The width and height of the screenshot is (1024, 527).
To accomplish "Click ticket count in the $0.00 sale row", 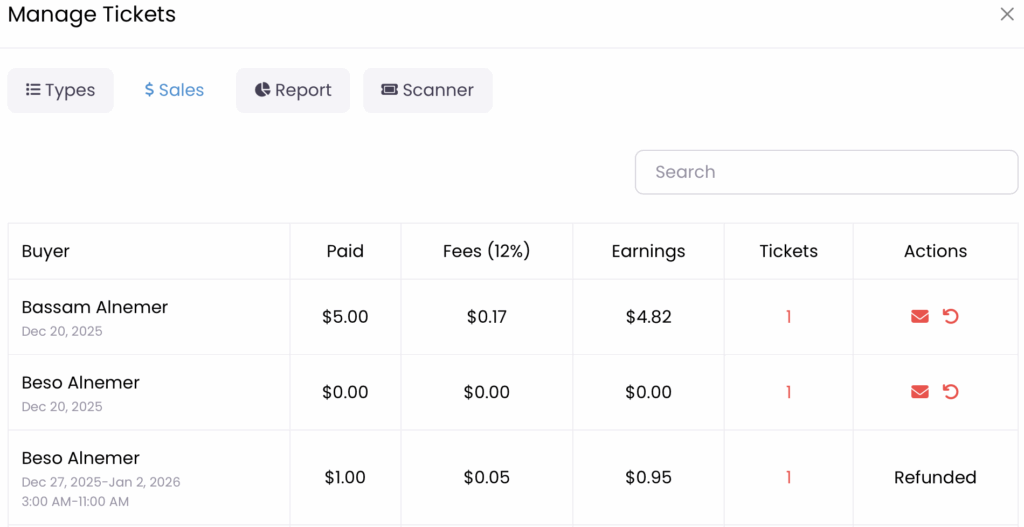I will click(x=788, y=392).
